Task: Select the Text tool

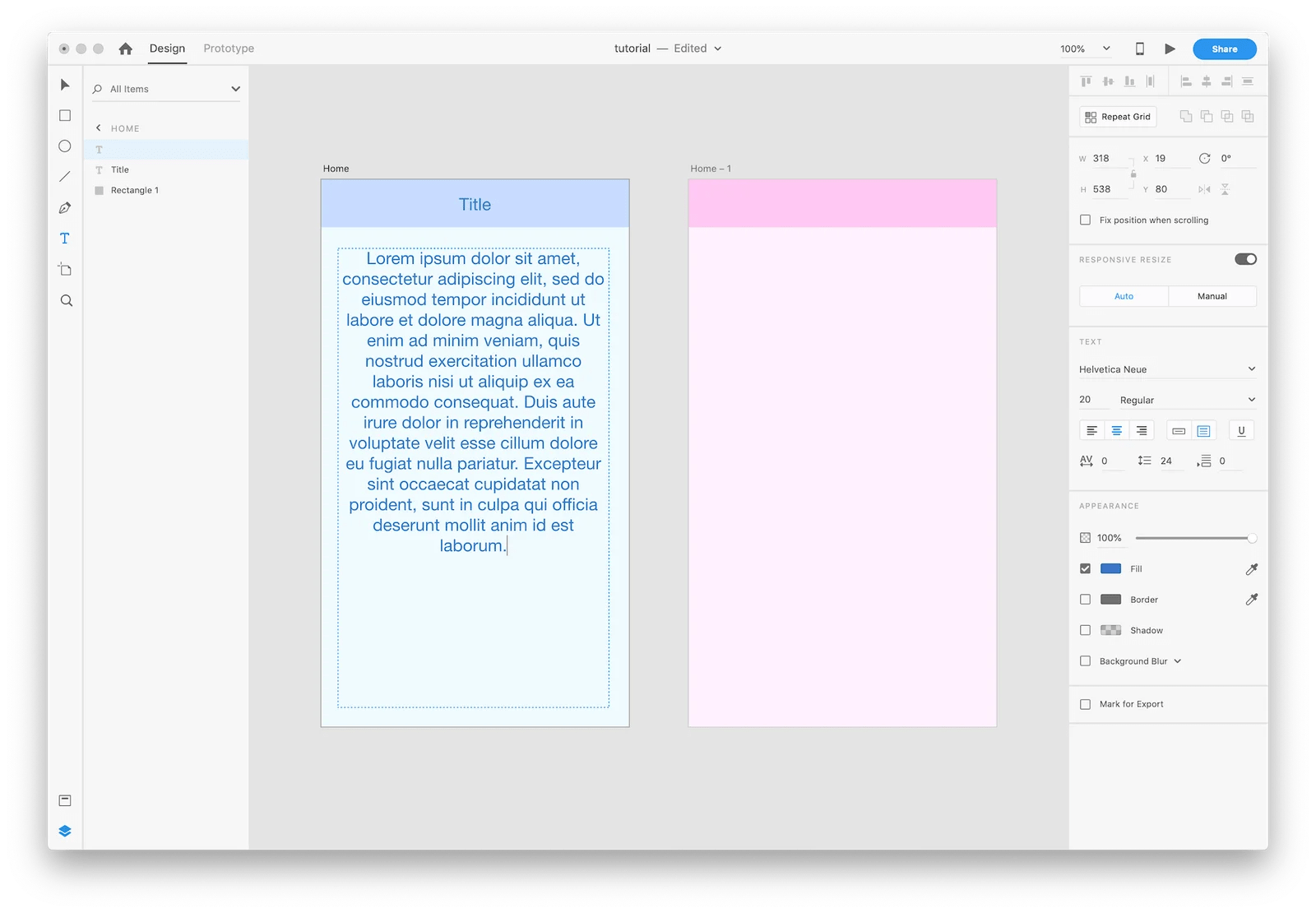Action: pos(65,239)
